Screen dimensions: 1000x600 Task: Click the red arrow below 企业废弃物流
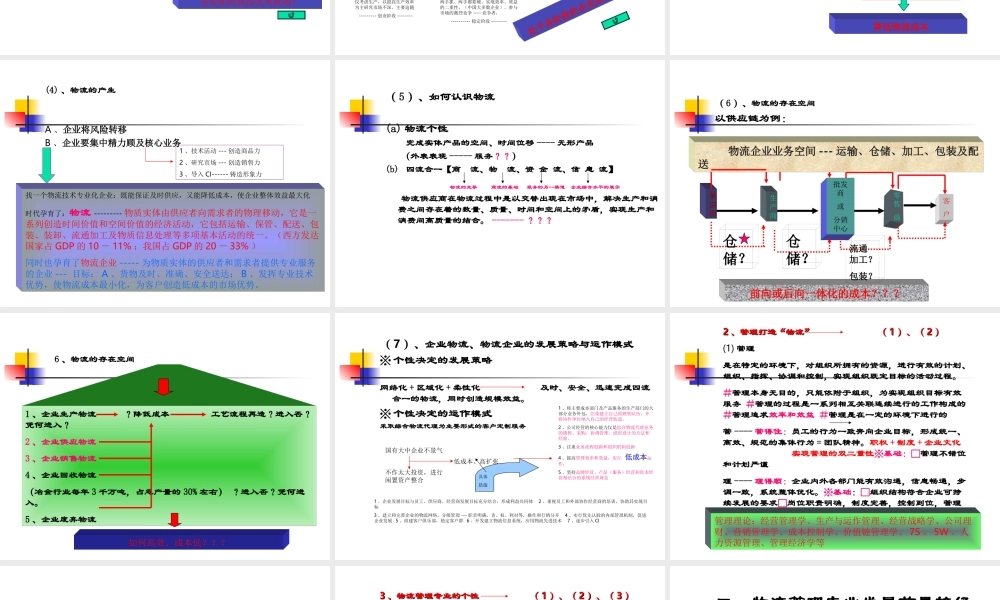click(174, 520)
